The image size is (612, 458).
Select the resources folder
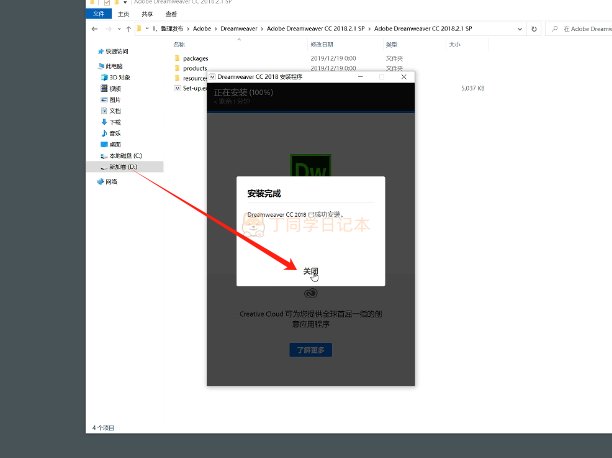194,78
